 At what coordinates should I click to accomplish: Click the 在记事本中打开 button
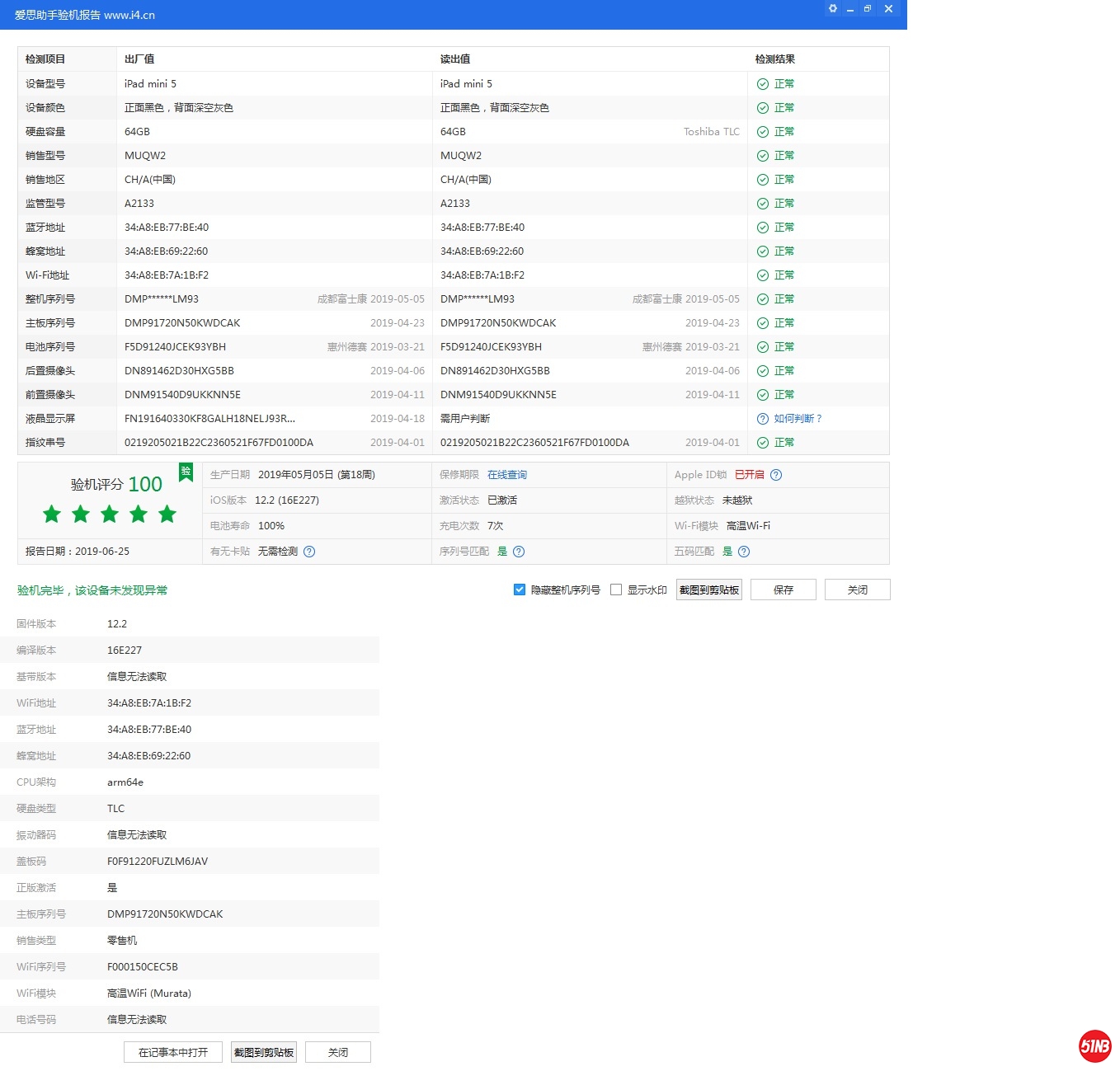click(x=173, y=1052)
